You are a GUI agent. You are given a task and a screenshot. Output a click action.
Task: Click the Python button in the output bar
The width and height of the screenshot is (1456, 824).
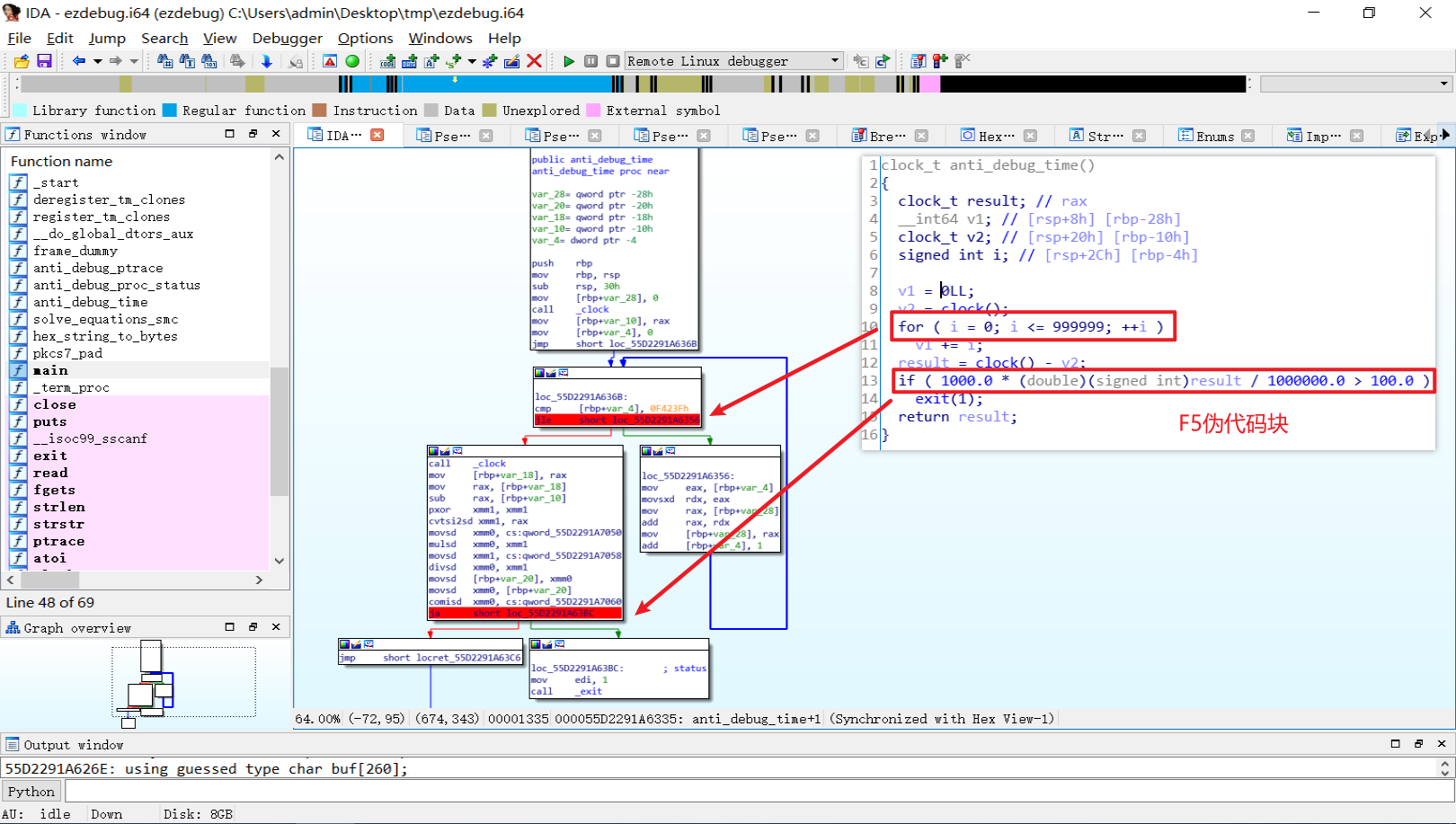click(x=31, y=791)
